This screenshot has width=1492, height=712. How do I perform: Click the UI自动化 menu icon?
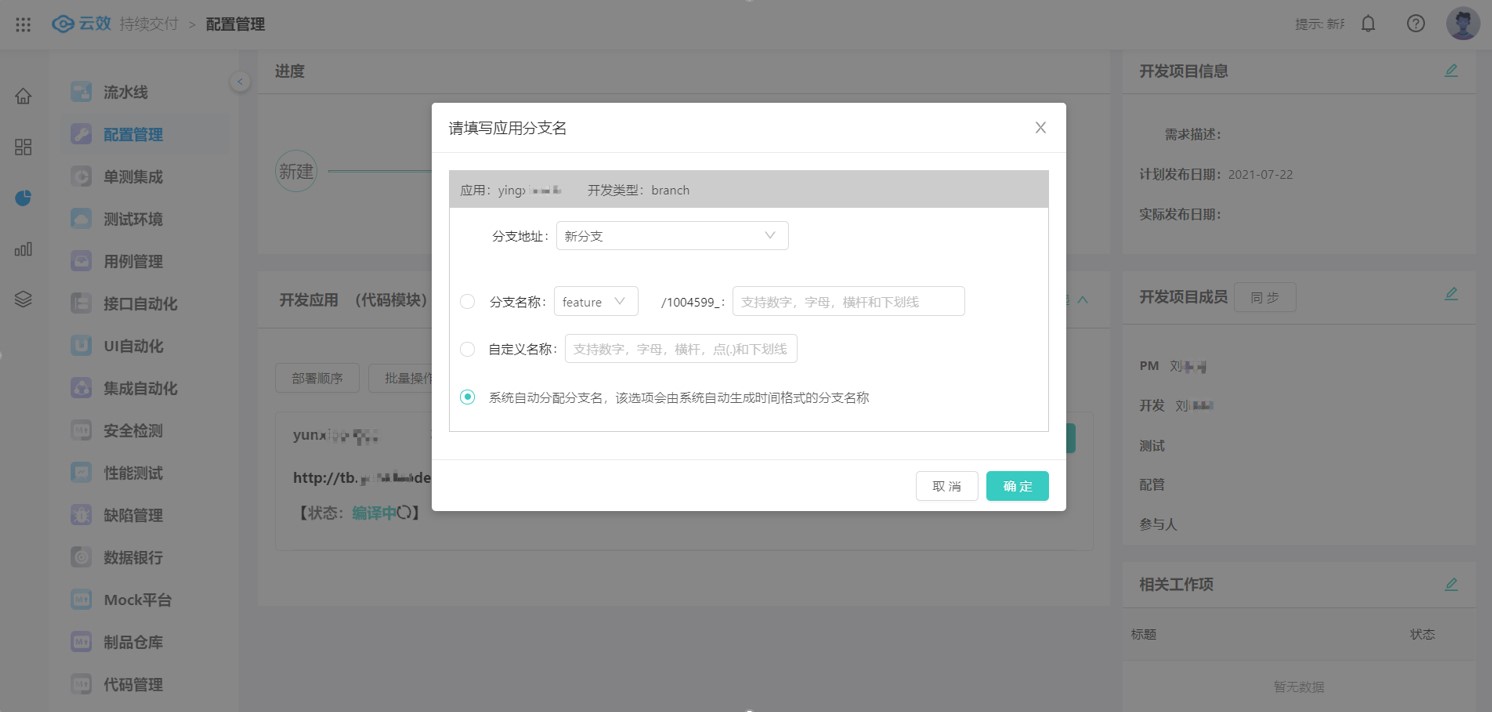click(81, 346)
